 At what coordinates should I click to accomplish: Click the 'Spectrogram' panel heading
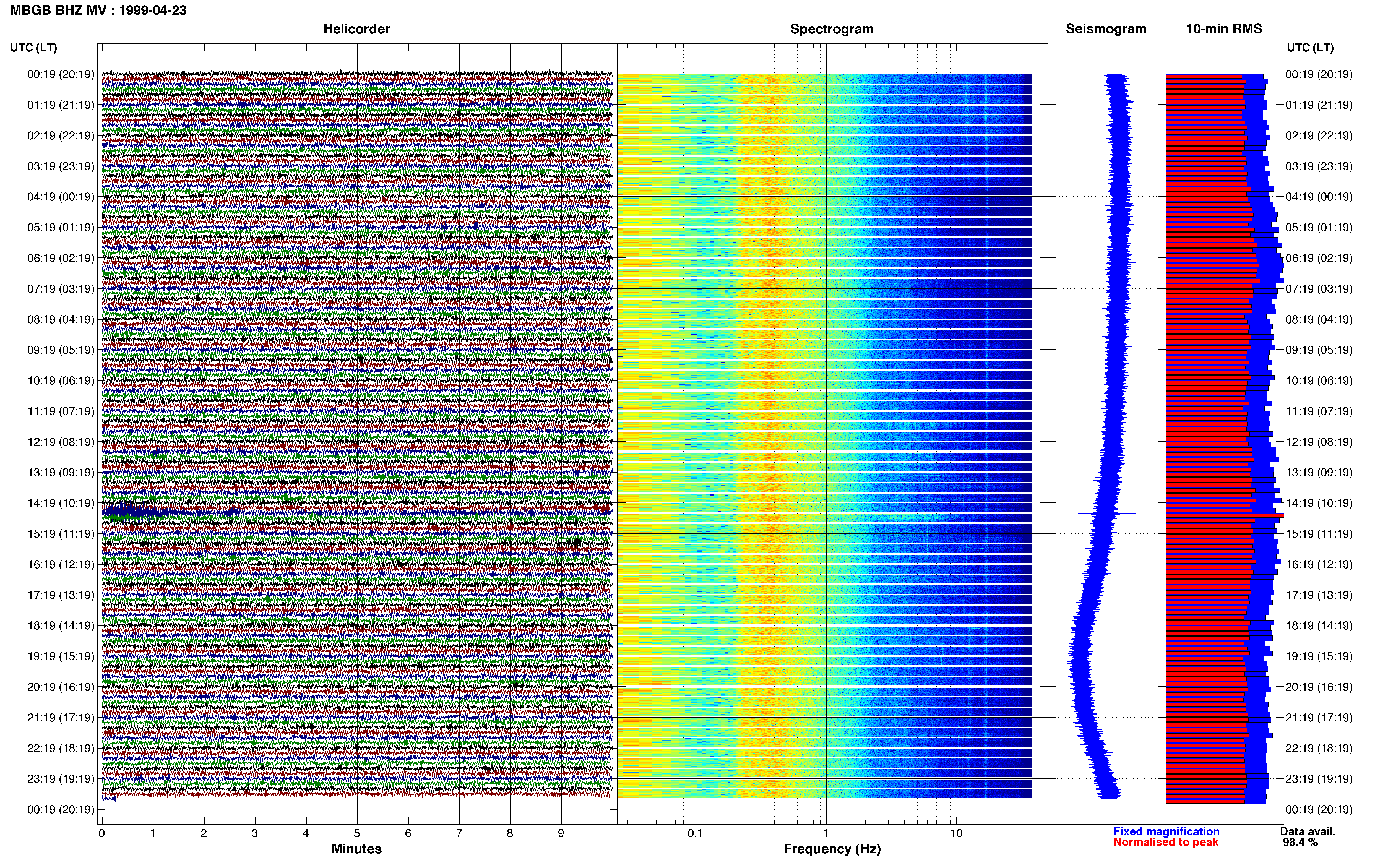coord(832,29)
